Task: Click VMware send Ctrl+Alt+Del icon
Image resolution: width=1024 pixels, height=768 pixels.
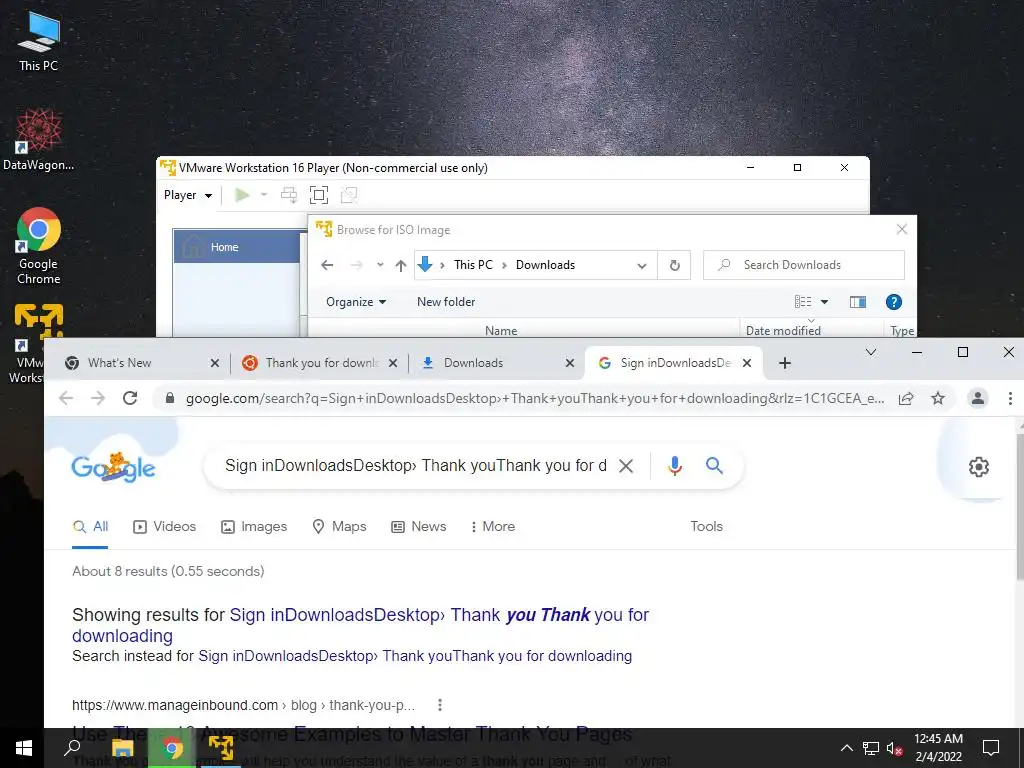Action: [289, 195]
